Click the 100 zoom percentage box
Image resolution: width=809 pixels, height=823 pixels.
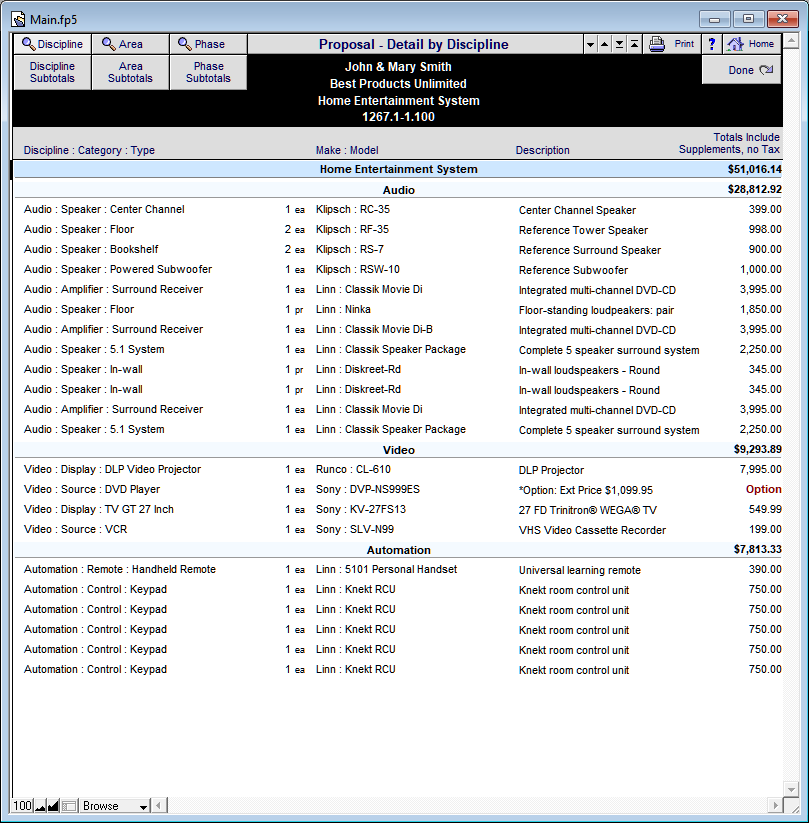[23, 806]
